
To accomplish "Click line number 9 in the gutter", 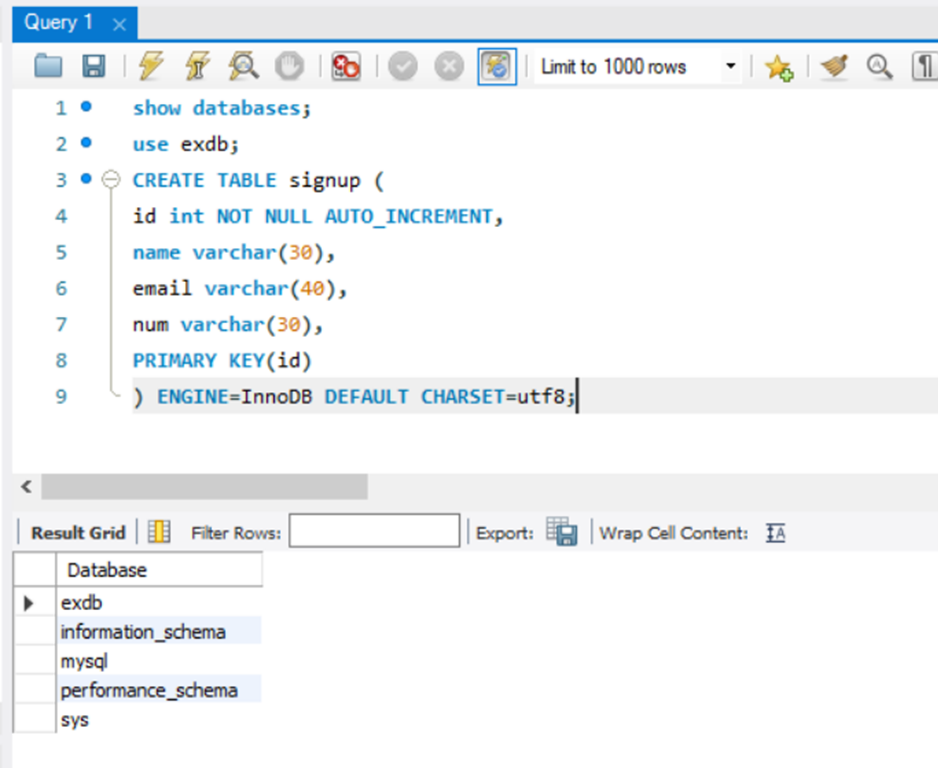I will (62, 397).
